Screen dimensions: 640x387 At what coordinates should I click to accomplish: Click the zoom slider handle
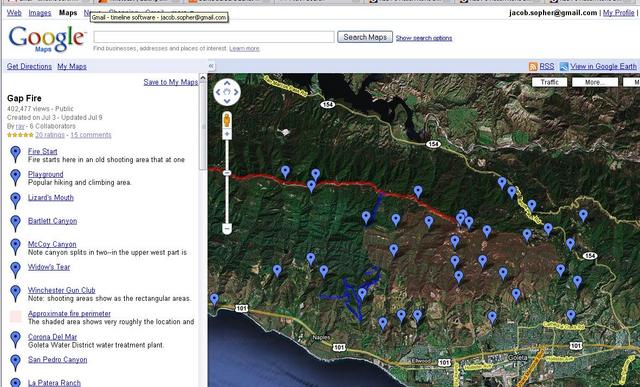227,173
